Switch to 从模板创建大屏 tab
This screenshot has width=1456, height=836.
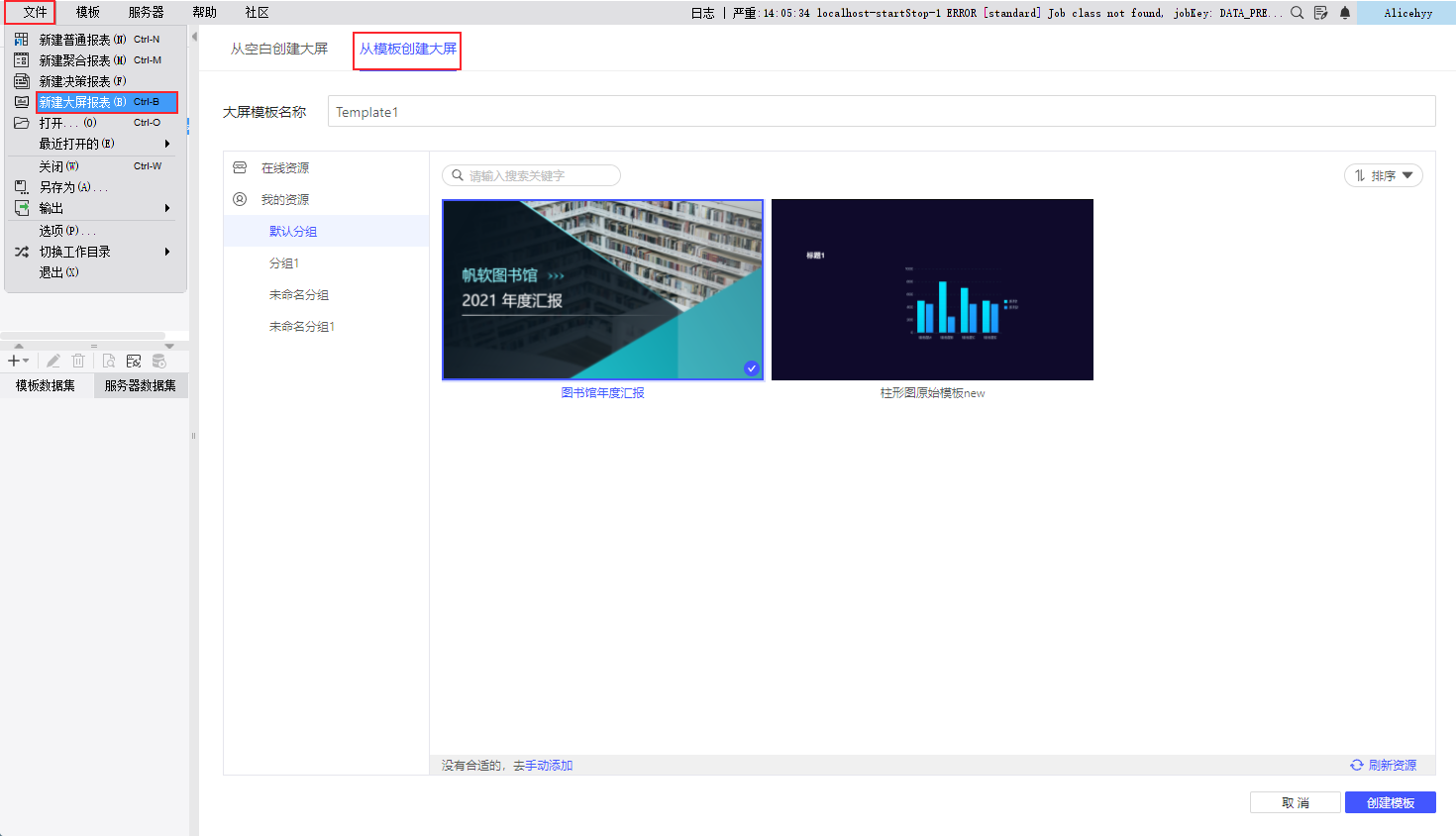(407, 49)
